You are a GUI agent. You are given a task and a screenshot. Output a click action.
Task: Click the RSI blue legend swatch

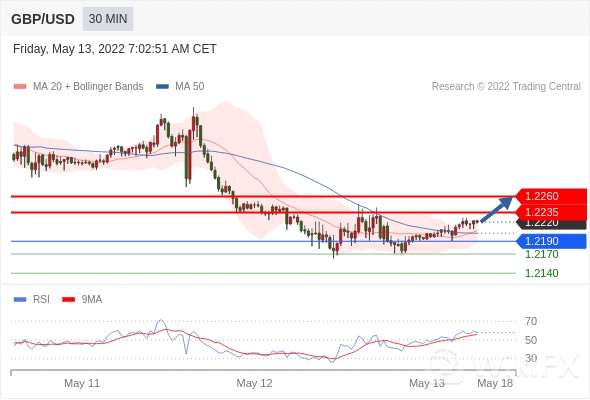[x=20, y=300]
